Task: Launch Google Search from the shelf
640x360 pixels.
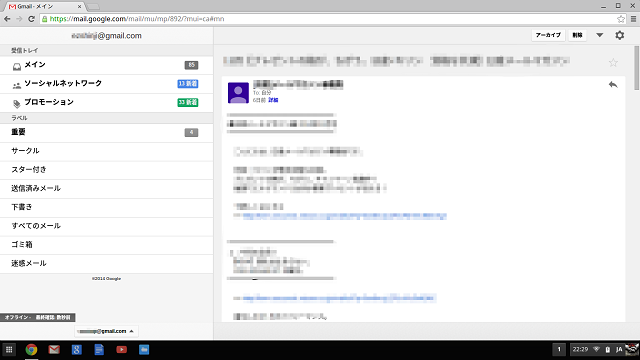Action: point(76,349)
